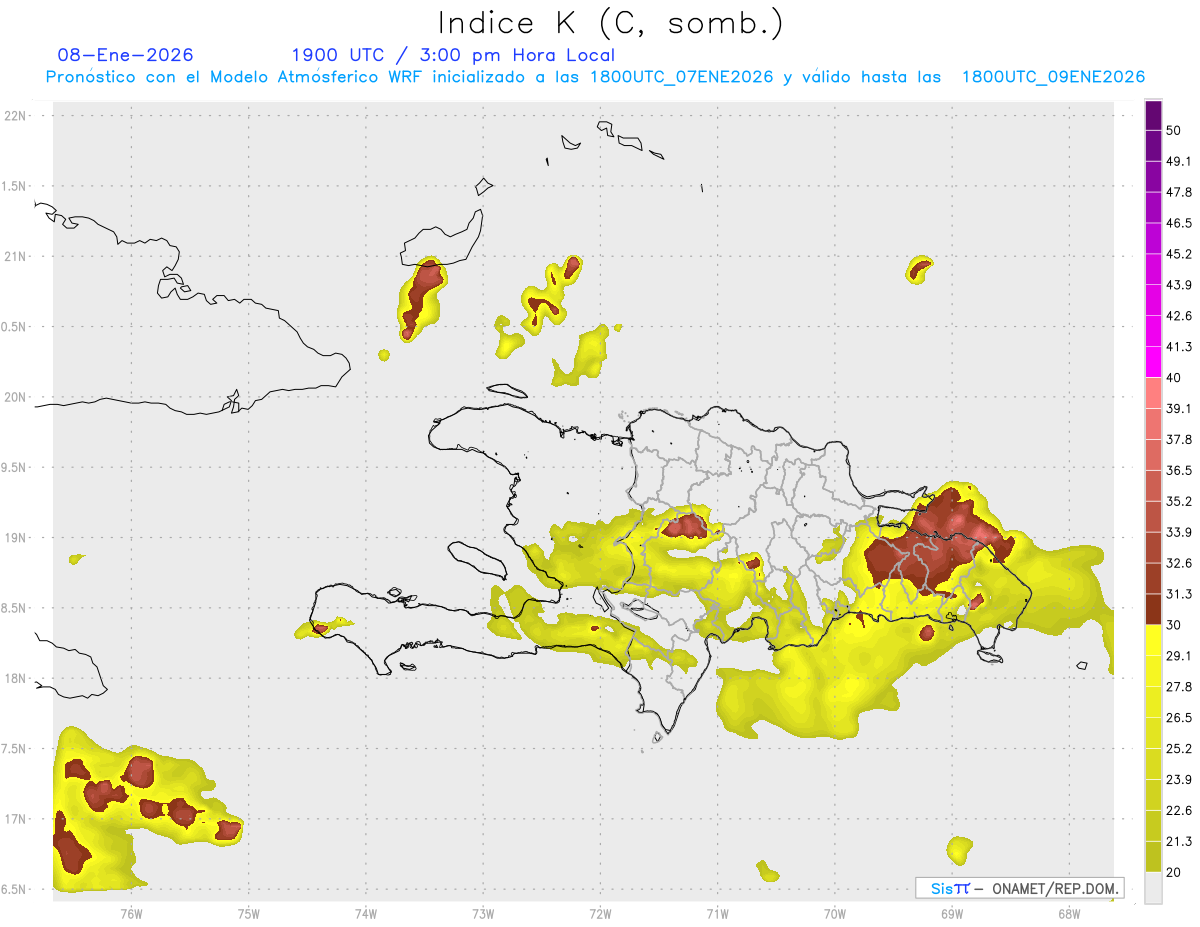
Task: Click the color bar label "23.9"
Action: coord(1179,779)
